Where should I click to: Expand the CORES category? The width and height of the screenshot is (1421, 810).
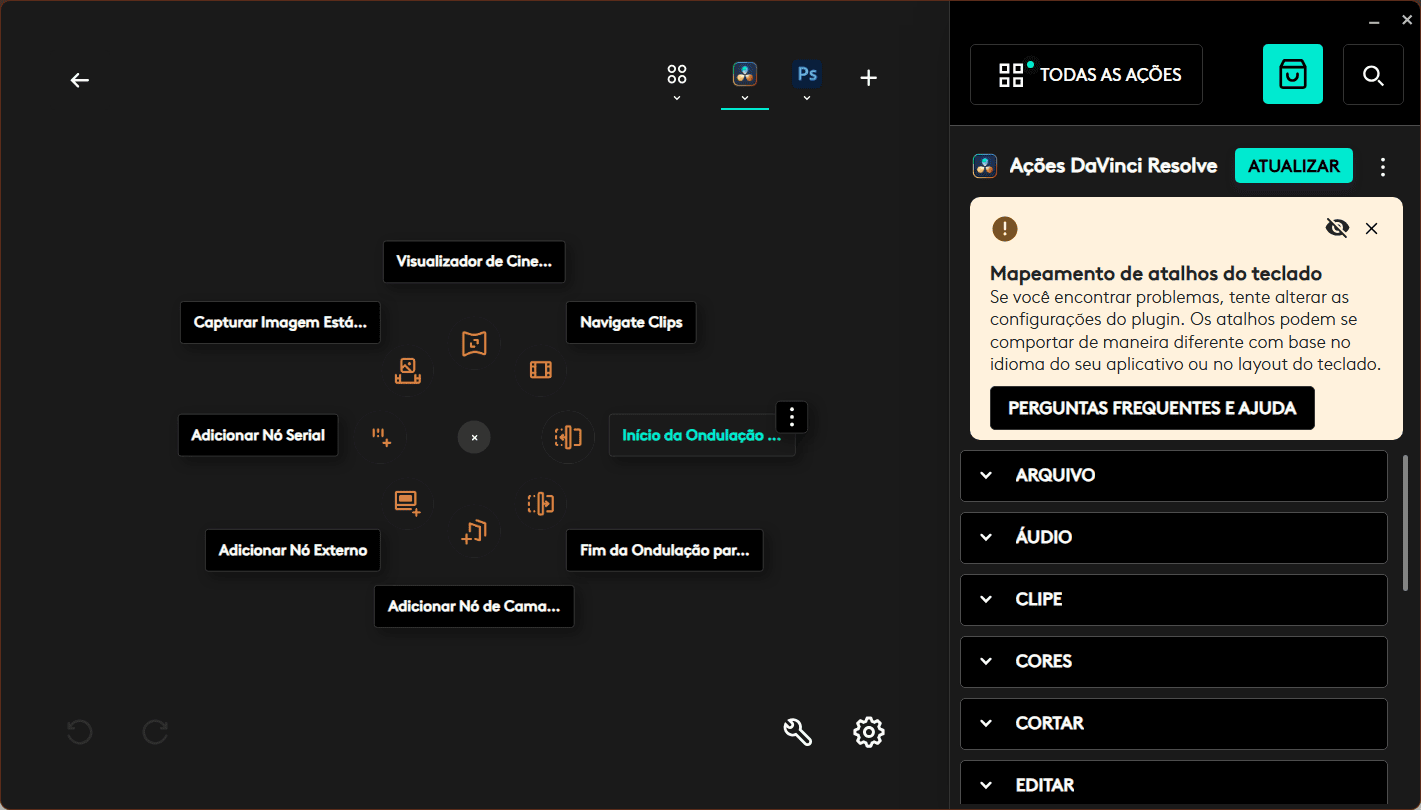coord(1173,662)
